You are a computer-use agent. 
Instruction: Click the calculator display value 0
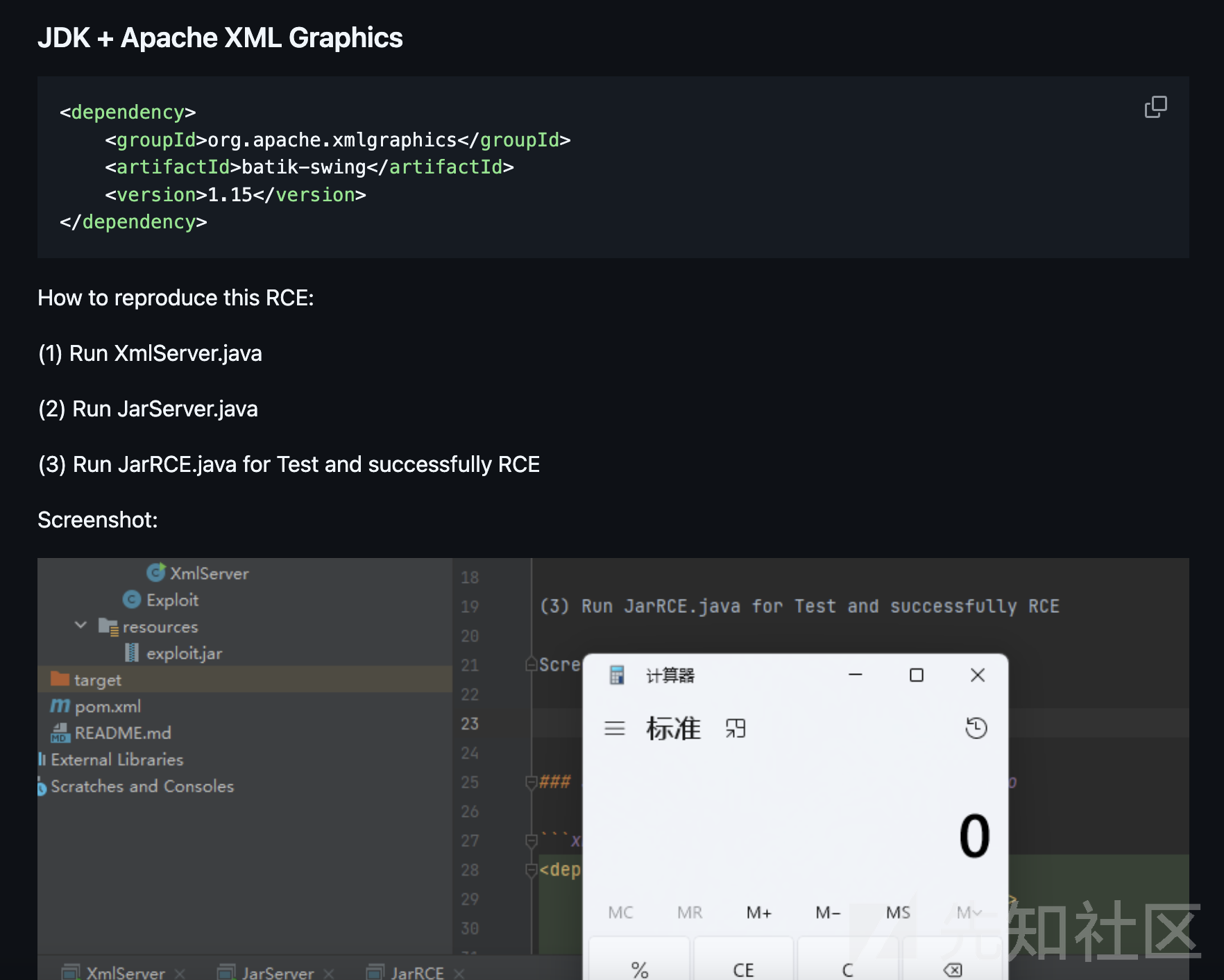[974, 836]
